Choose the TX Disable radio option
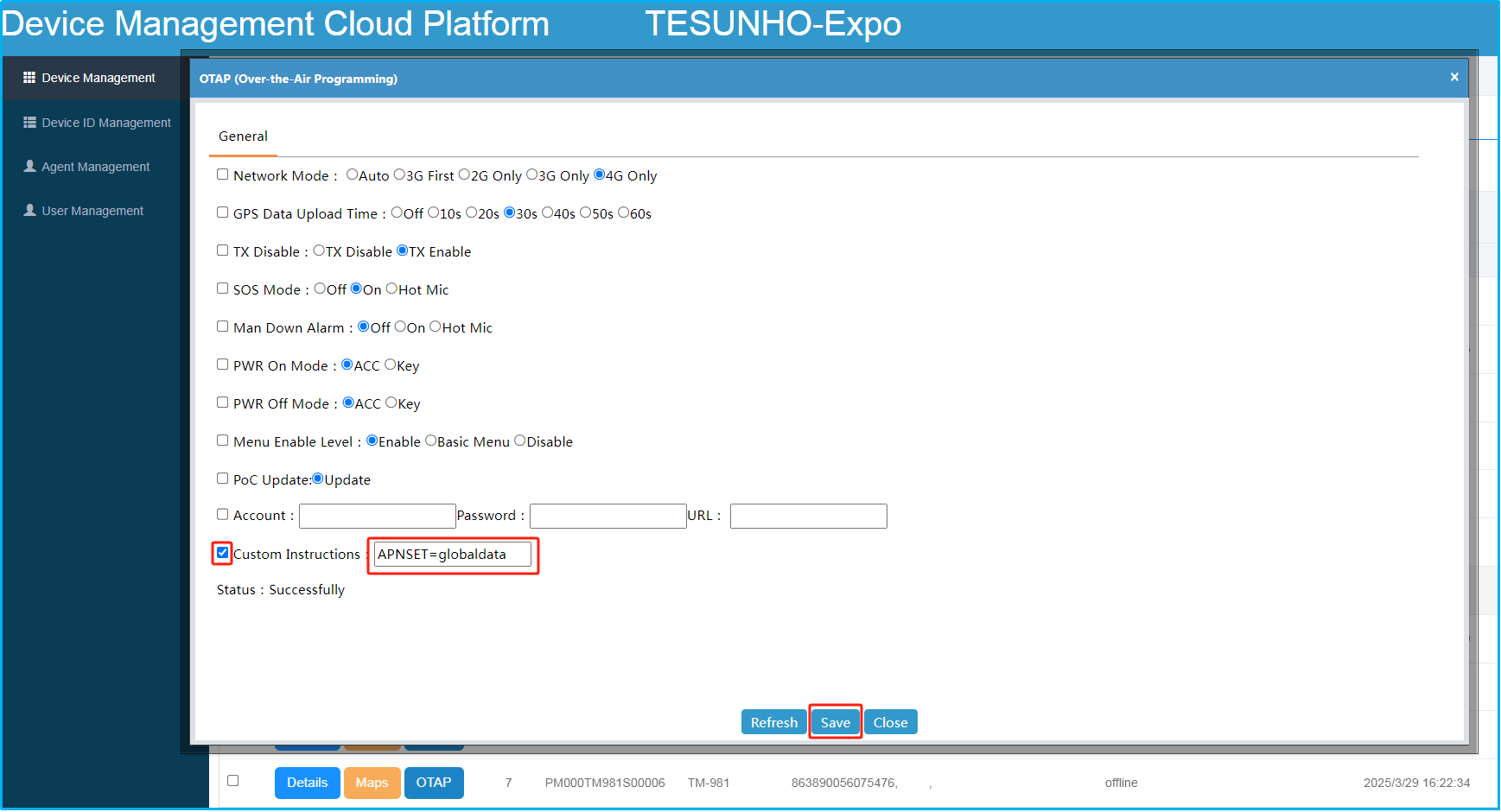 click(319, 251)
